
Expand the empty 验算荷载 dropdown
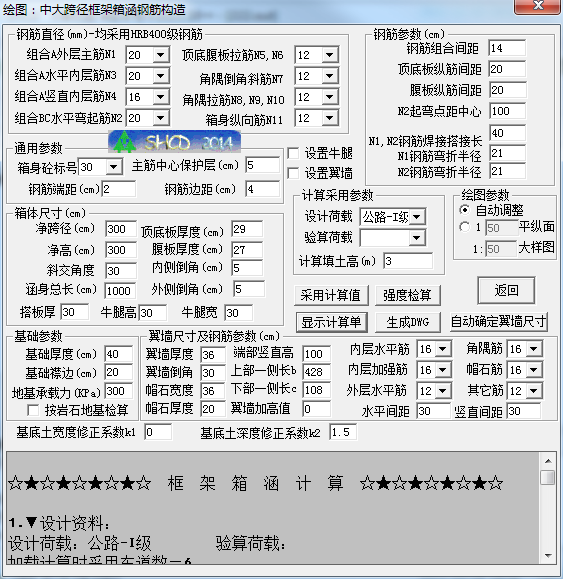pyautogui.click(x=417, y=238)
